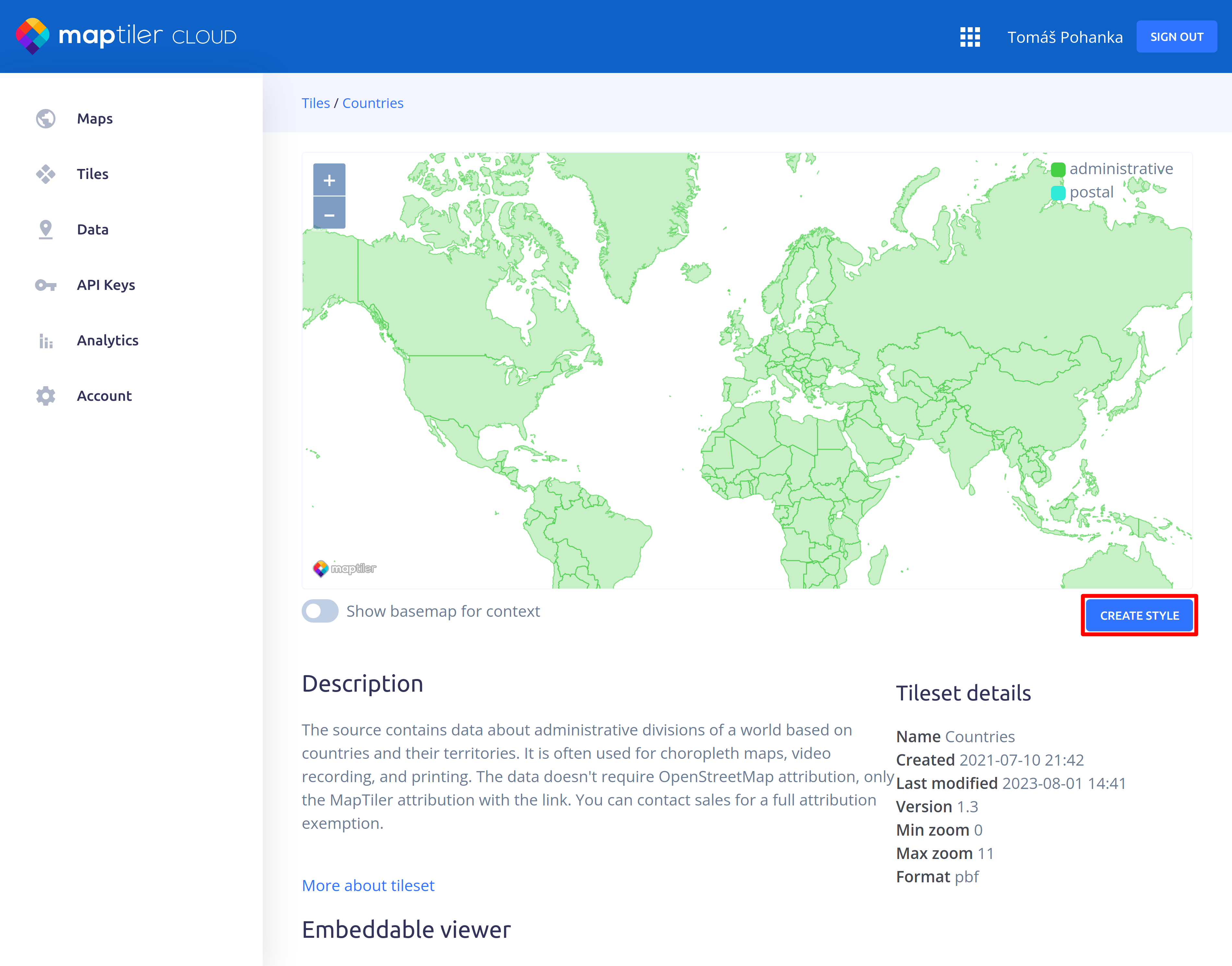This screenshot has width=1232, height=966.
Task: Click the Maps globe icon in sidebar
Action: point(45,119)
